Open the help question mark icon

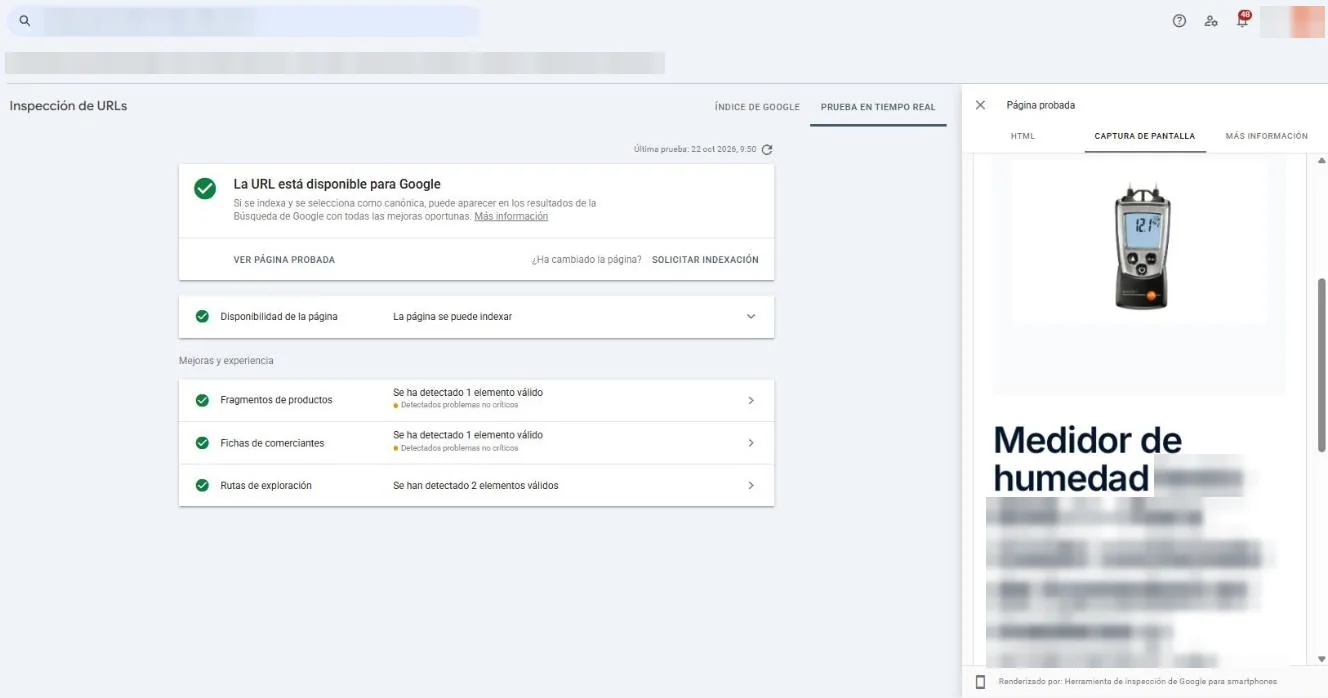[x=1179, y=21]
